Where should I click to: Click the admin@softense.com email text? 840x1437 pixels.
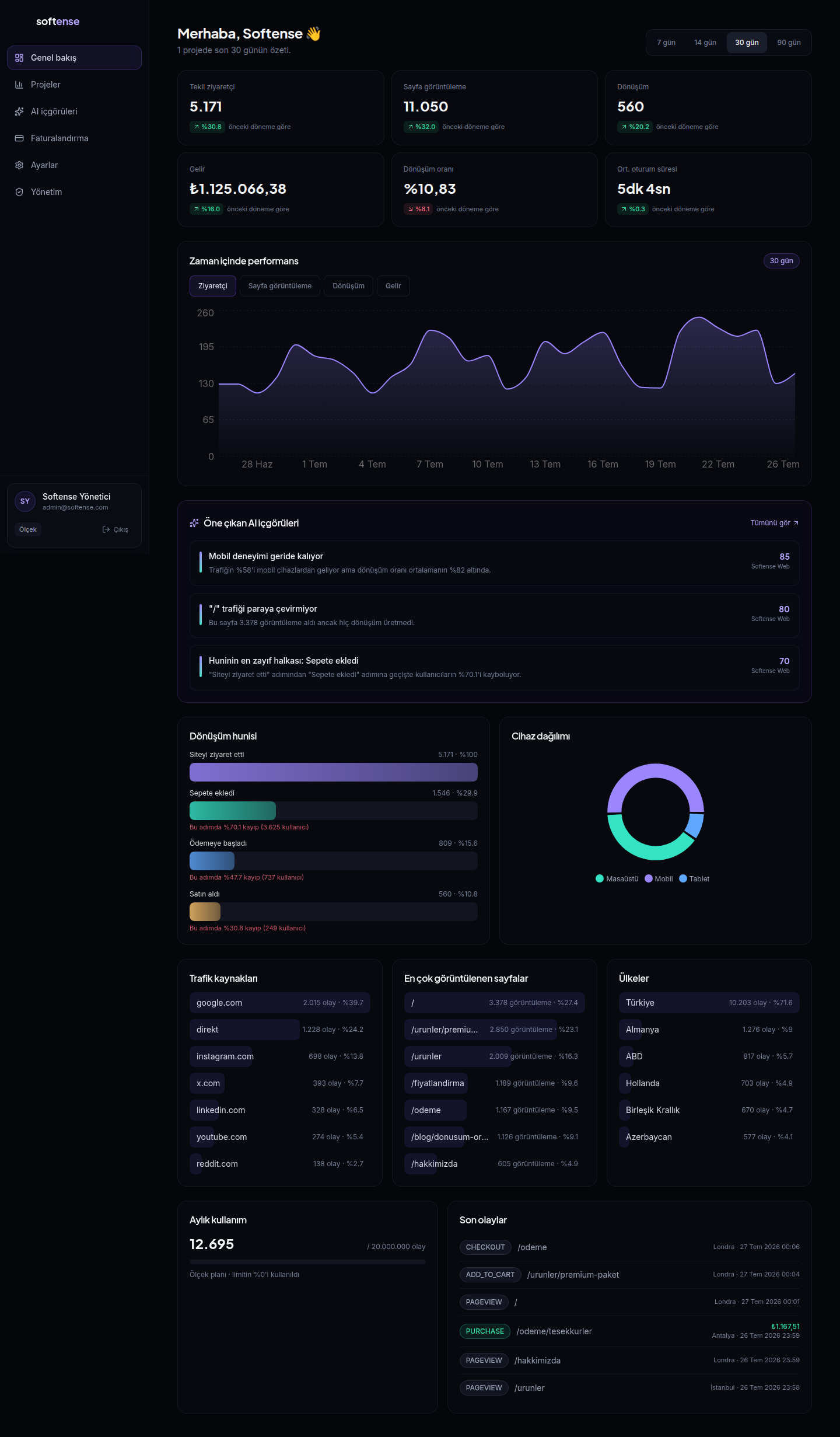pos(75,507)
